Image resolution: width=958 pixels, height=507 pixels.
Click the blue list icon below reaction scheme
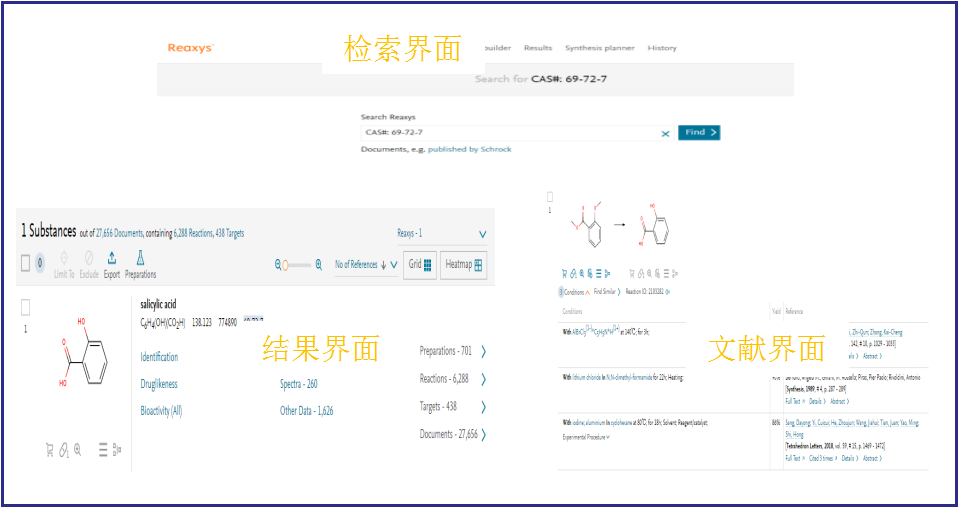(598, 274)
